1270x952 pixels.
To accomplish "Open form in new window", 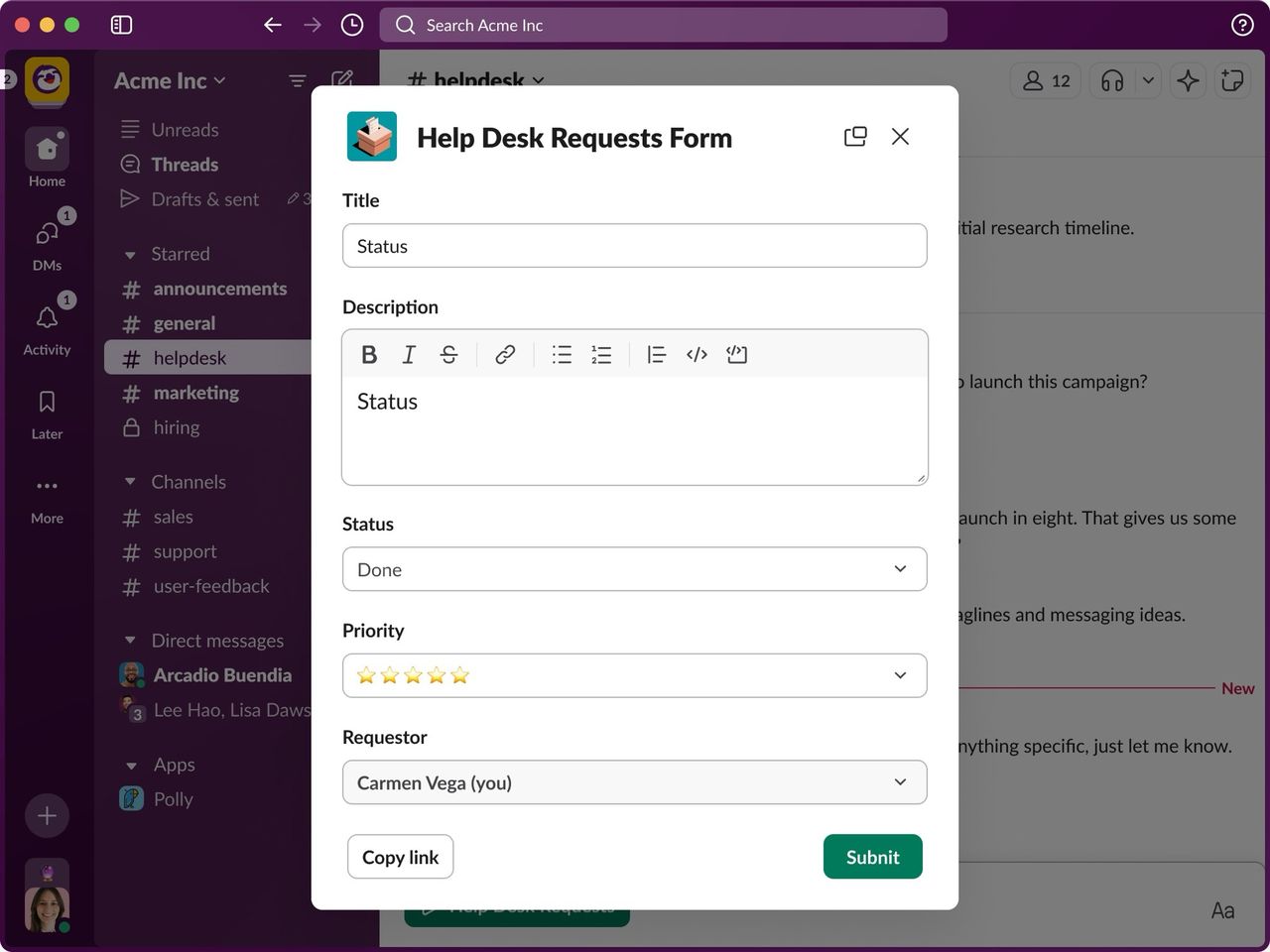I will pyautogui.click(x=855, y=137).
